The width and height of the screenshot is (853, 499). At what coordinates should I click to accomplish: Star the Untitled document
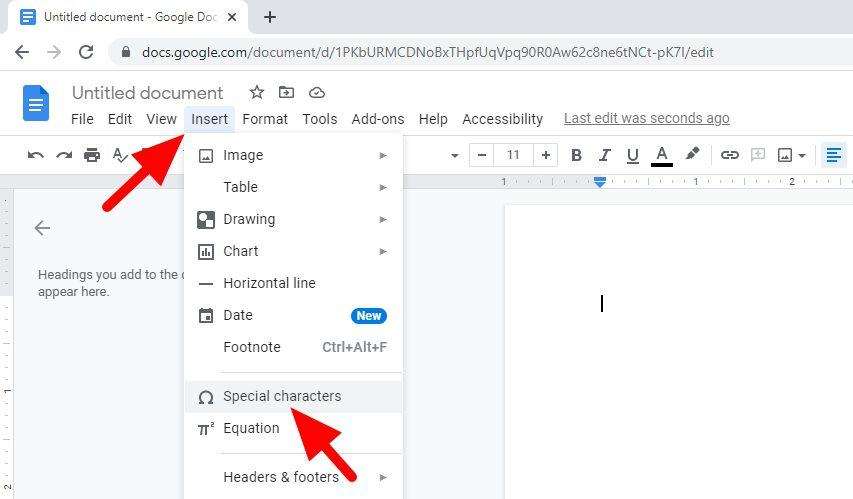coord(257,93)
